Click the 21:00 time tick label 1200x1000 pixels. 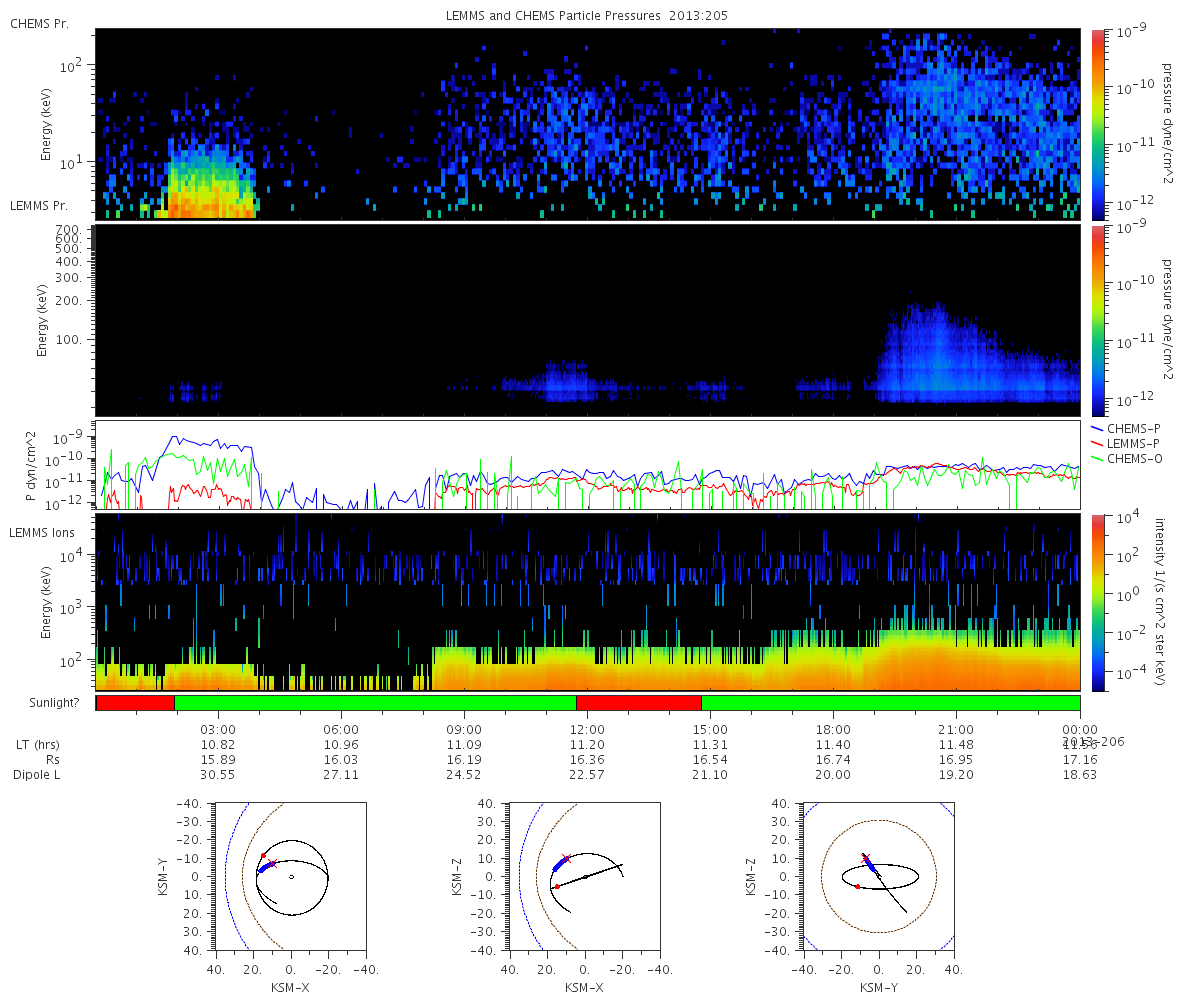(956, 729)
